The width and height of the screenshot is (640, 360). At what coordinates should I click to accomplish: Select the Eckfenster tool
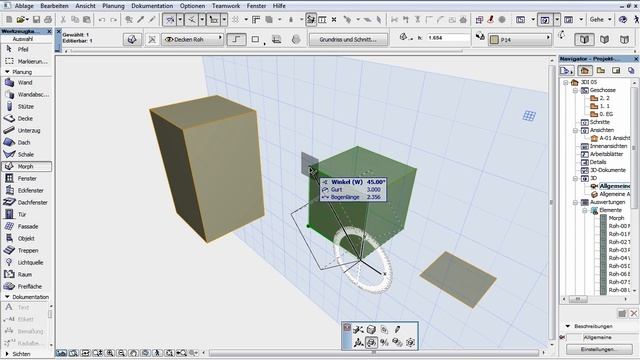tap(30, 191)
